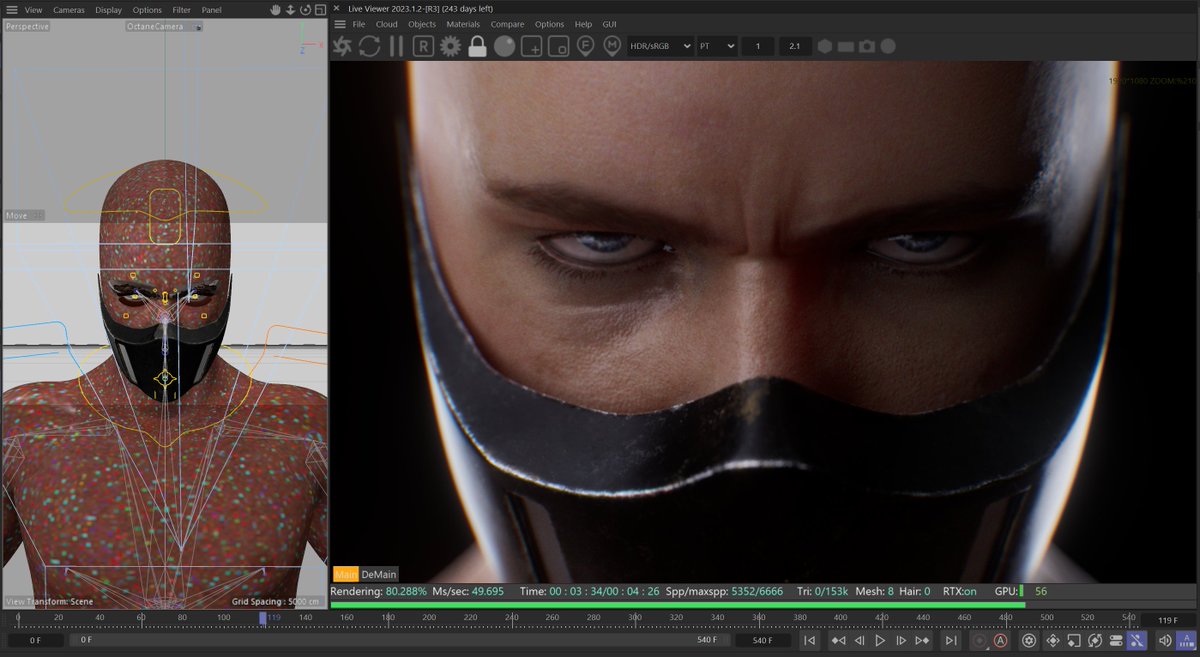This screenshot has width=1200, height=657.
Task: Click the Render Region R icon
Action: [424, 46]
